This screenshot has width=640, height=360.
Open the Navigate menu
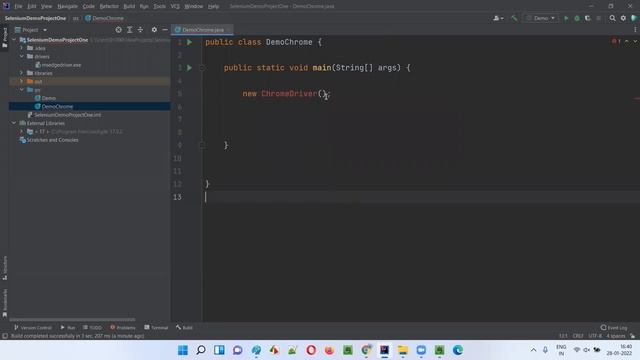[x=67, y=6]
